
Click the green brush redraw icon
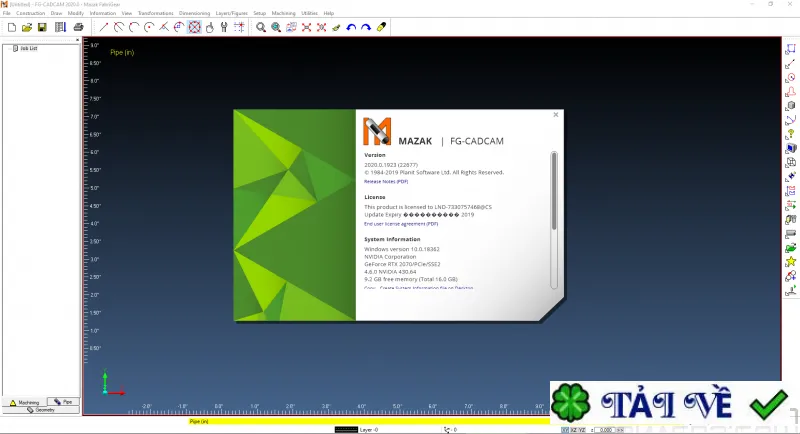[336, 28]
